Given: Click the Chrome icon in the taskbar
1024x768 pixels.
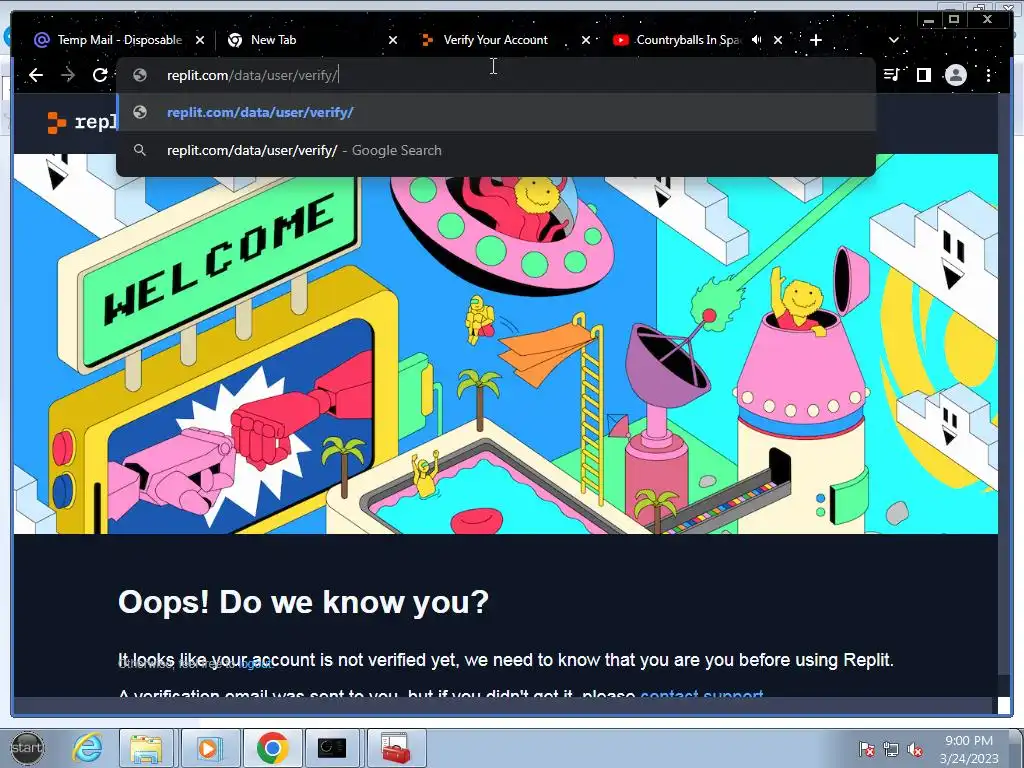Looking at the screenshot, I should (272, 748).
